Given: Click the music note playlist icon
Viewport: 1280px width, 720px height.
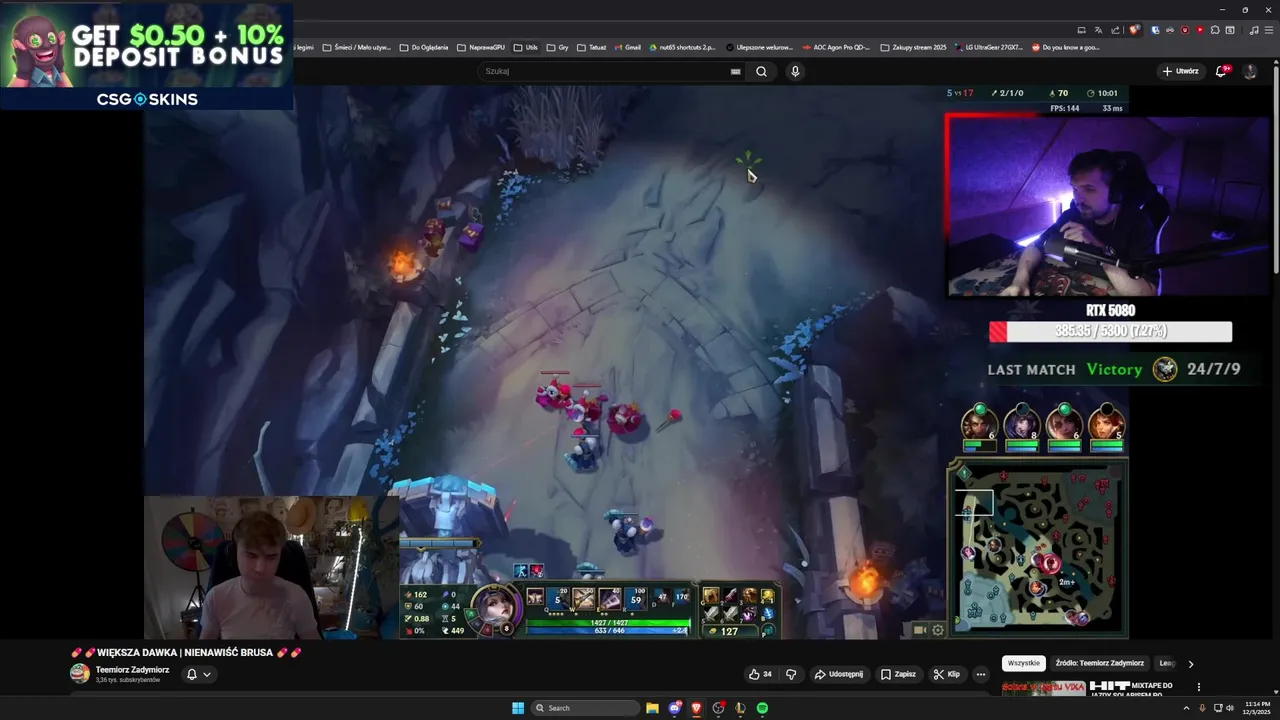Looking at the screenshot, I should click(1254, 30).
